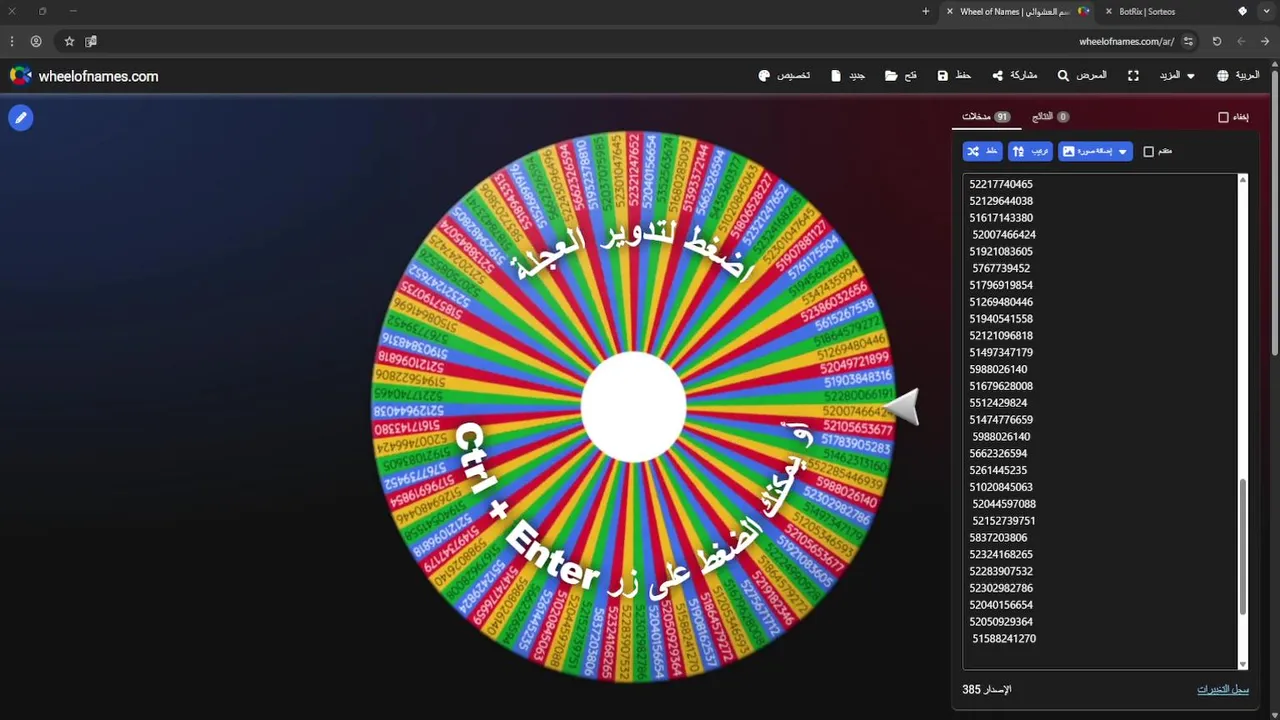1280x720 pixels.
Task: Open the Add image (إضافة صورة) dropdown
Action: tap(1095, 151)
